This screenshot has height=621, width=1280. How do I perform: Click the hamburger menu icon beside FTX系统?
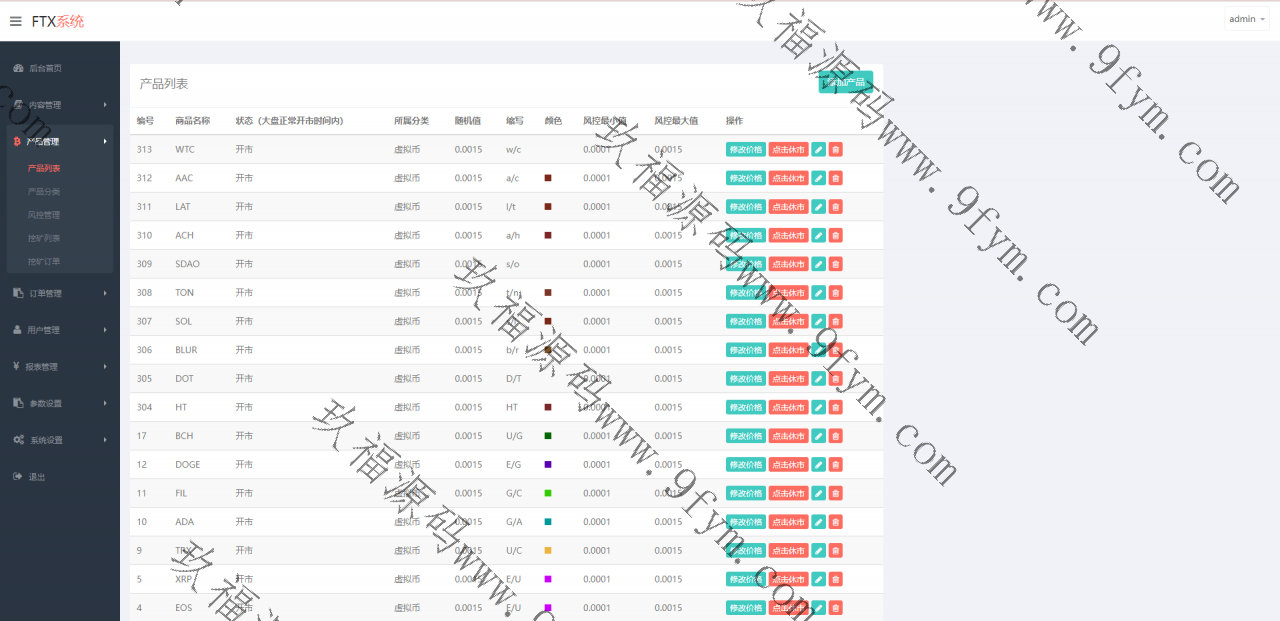pyautogui.click(x=15, y=21)
